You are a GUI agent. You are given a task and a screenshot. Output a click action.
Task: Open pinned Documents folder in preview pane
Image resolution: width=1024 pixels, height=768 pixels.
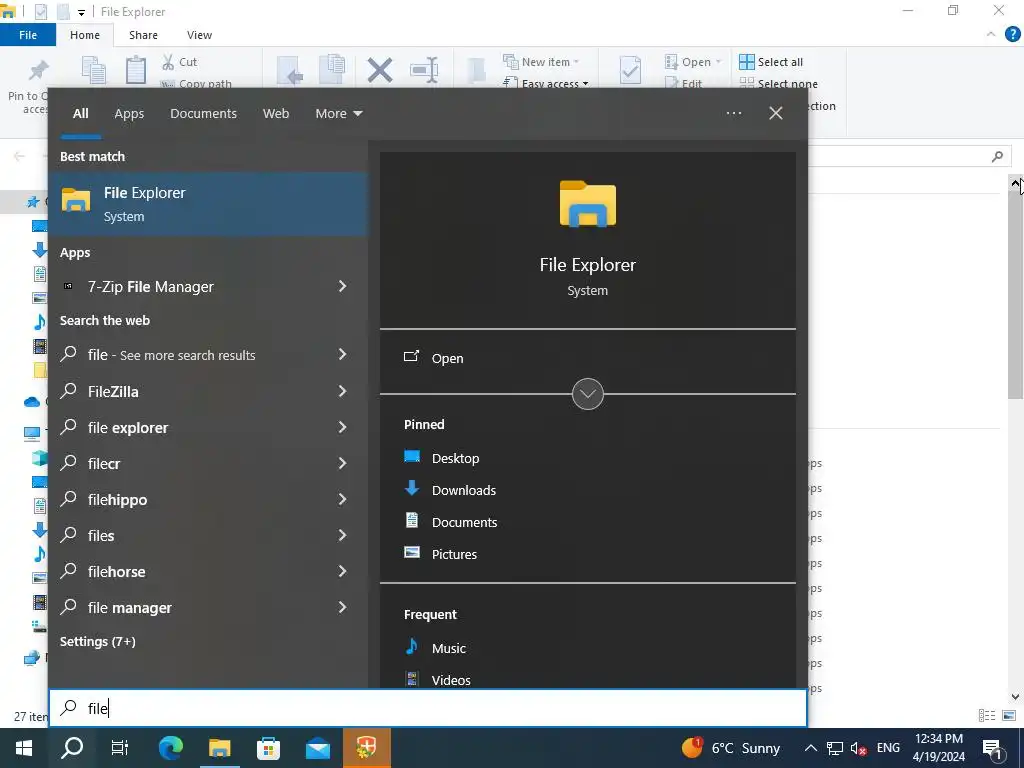pos(451,522)
